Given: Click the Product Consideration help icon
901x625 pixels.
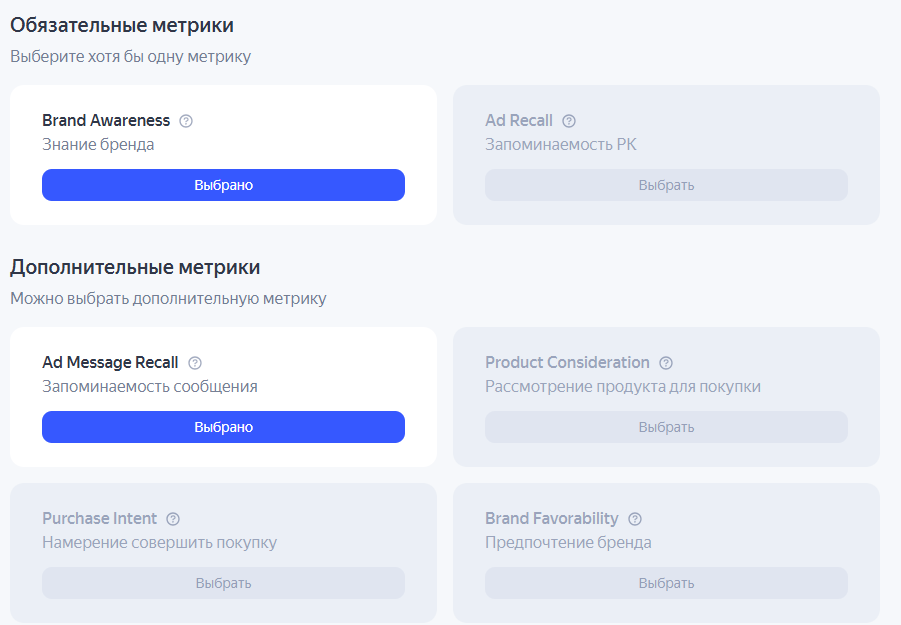Looking at the screenshot, I should 666,363.
